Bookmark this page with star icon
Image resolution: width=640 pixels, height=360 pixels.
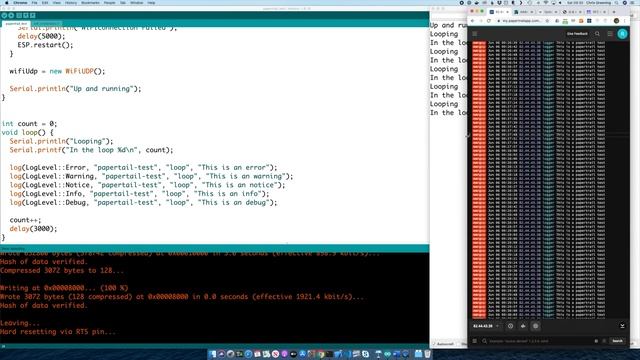pyautogui.click(x=547, y=20)
